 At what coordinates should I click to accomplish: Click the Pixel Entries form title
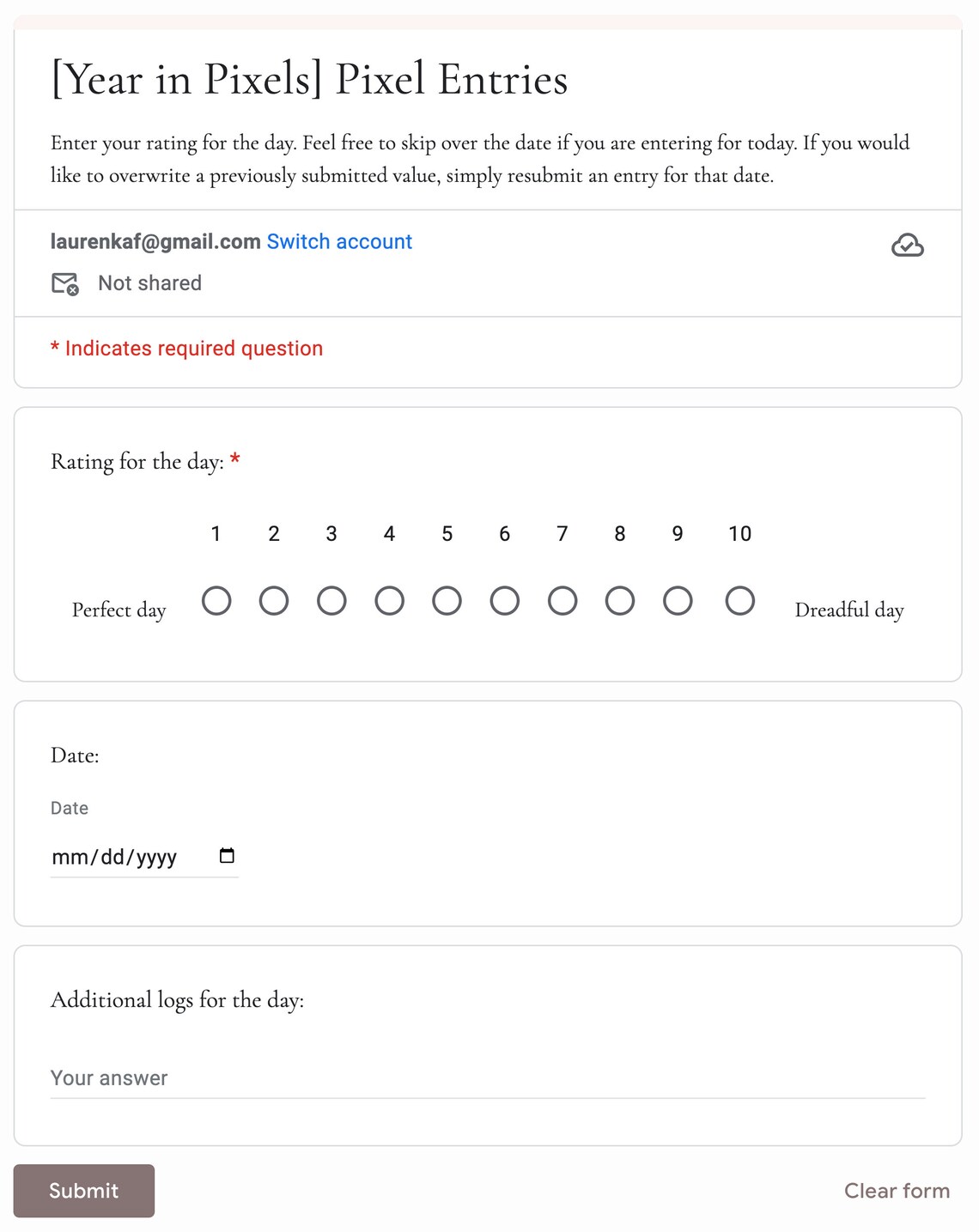(309, 79)
